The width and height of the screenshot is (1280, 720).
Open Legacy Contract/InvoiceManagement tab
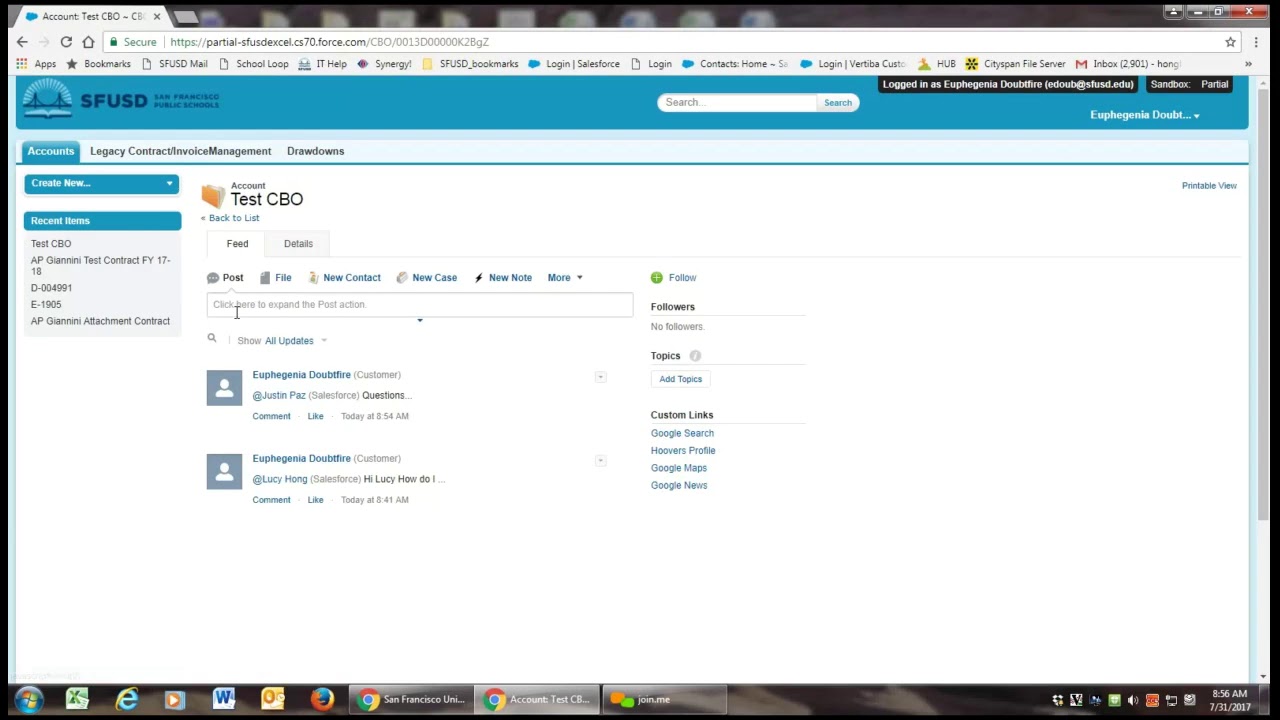point(180,151)
